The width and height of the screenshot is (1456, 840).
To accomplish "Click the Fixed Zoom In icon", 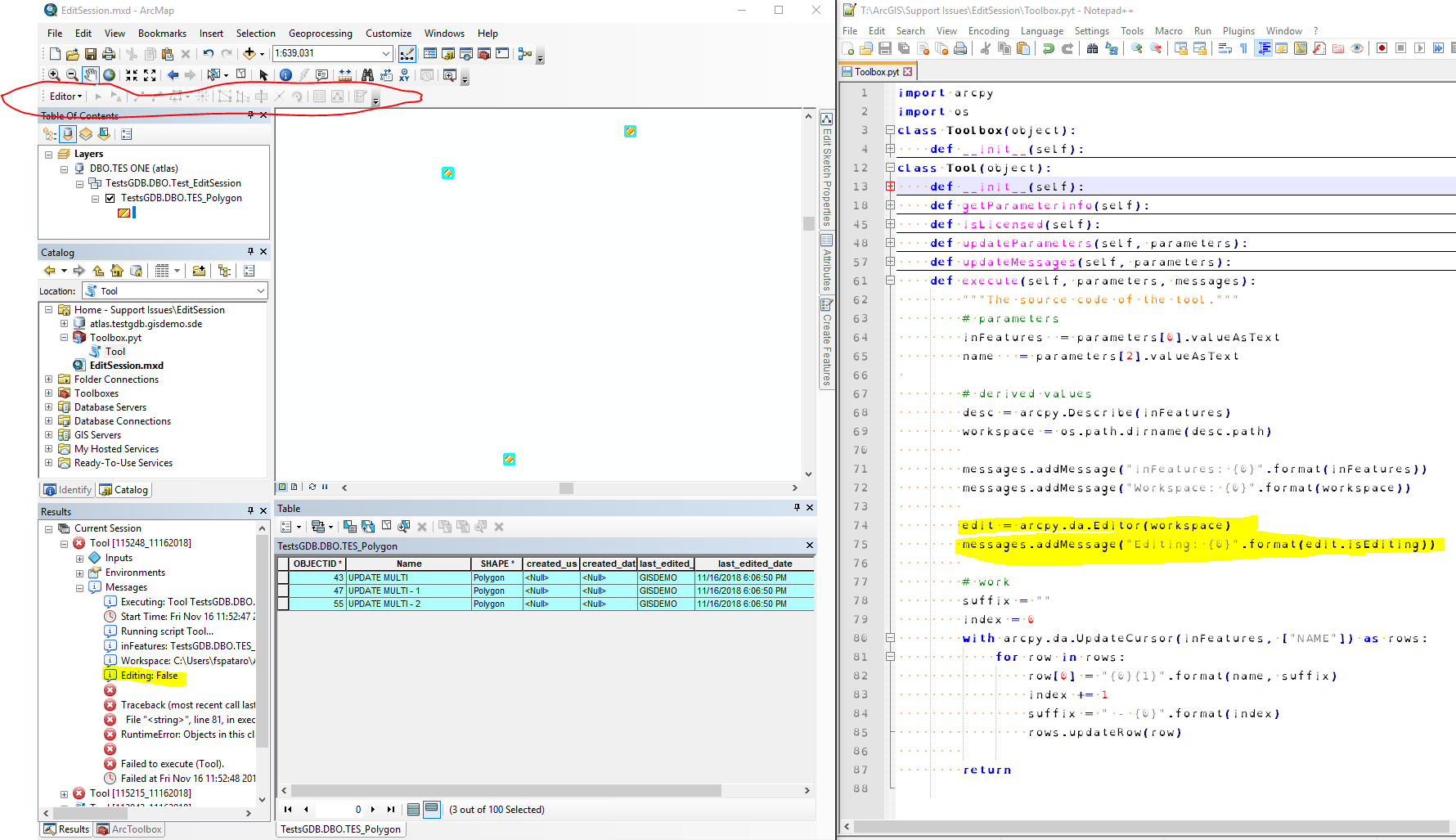I will tap(132, 75).
